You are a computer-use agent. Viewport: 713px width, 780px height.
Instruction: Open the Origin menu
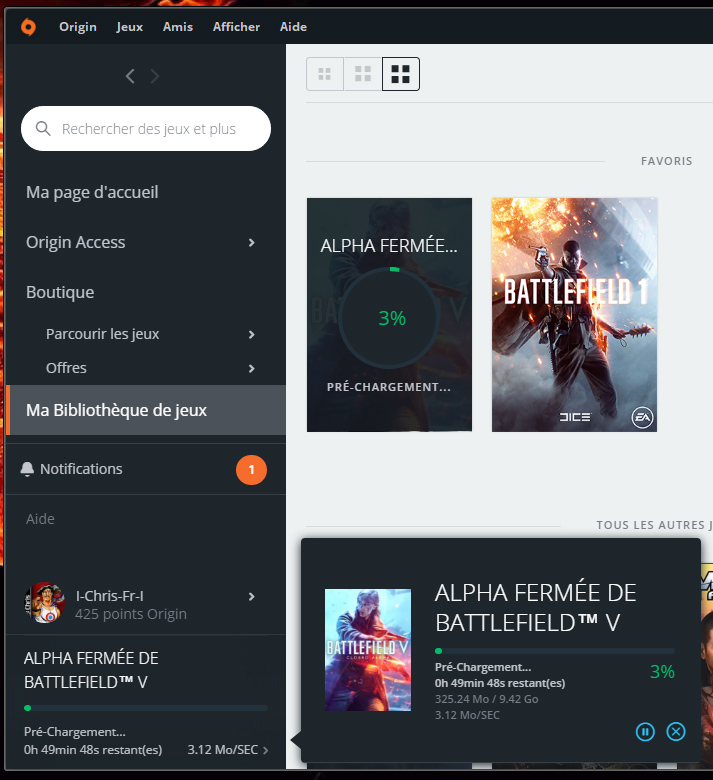pyautogui.click(x=78, y=27)
